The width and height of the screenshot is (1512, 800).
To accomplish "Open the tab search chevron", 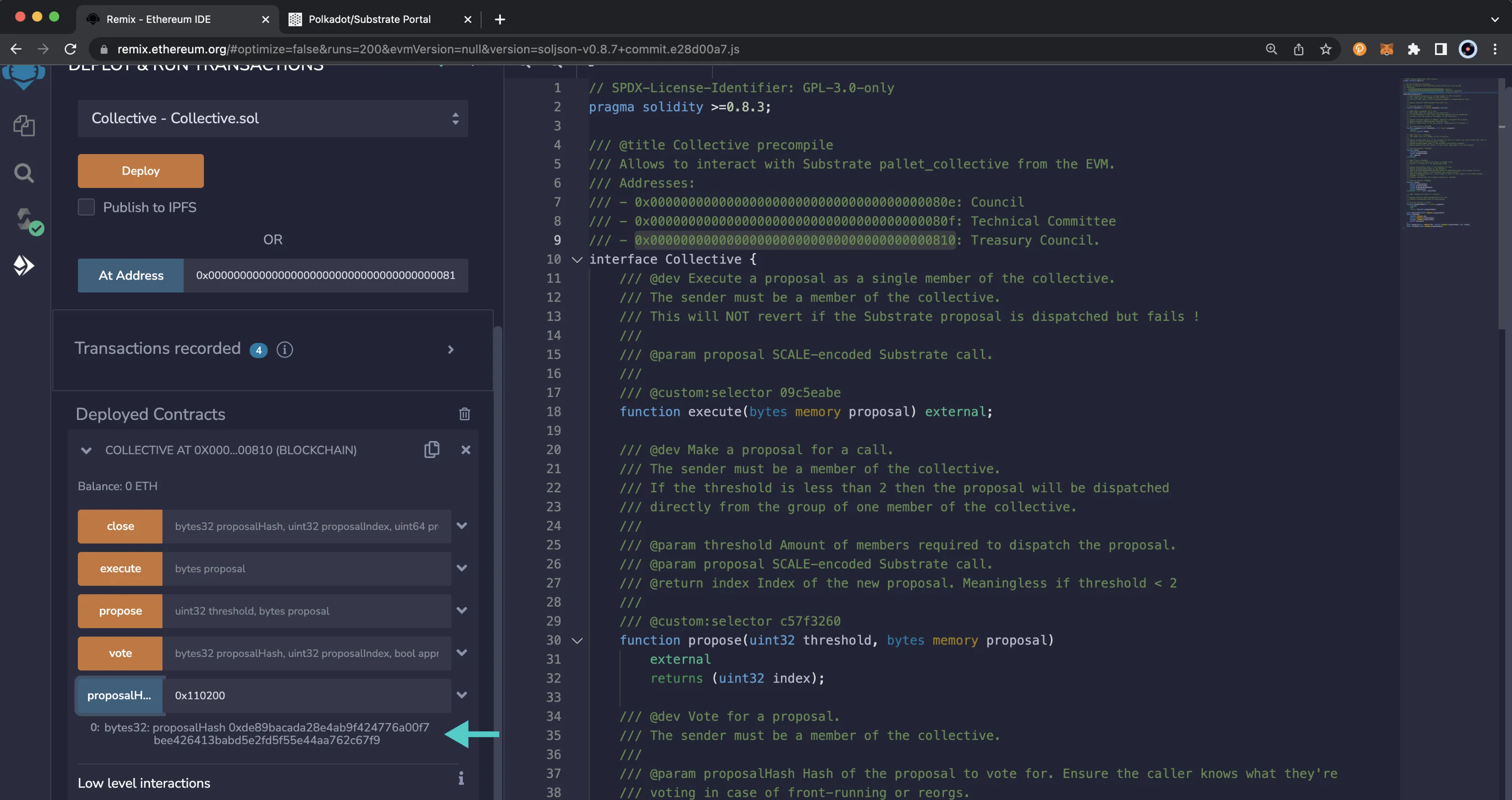I will tap(1495, 19).
